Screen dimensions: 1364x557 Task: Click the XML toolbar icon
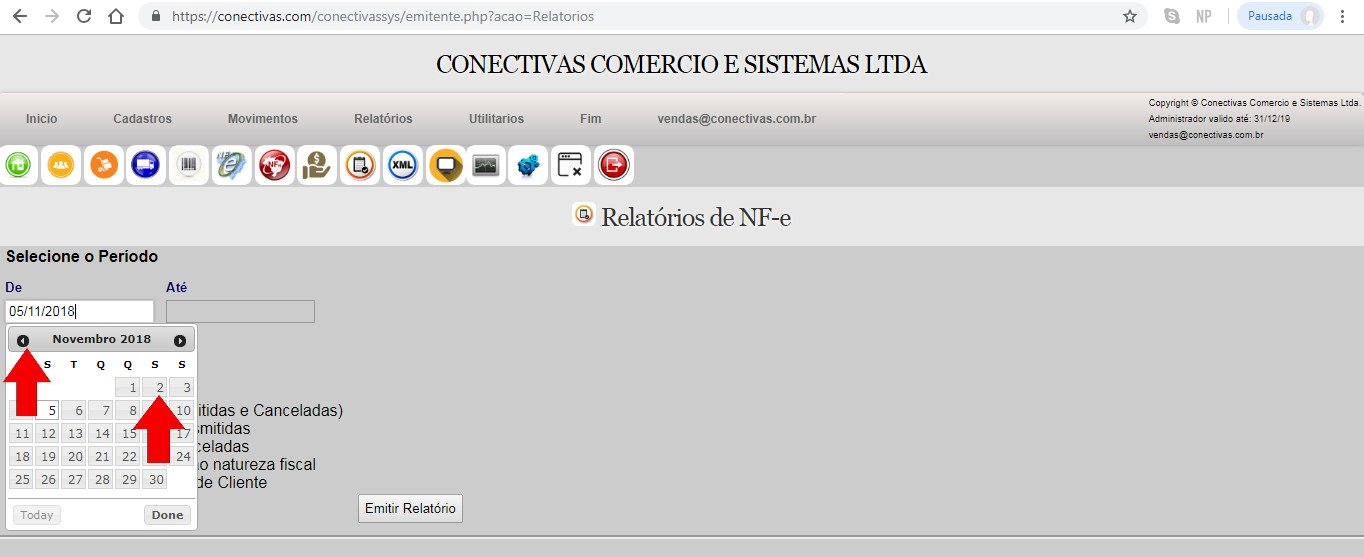(x=403, y=165)
